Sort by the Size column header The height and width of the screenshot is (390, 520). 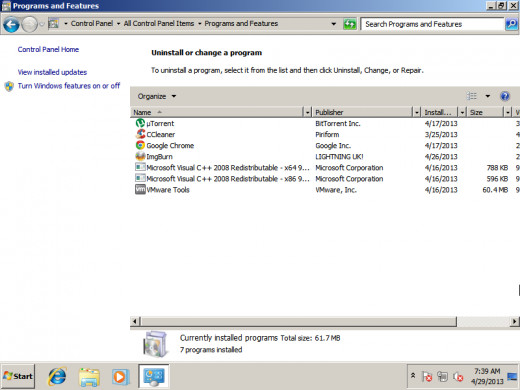(485, 112)
